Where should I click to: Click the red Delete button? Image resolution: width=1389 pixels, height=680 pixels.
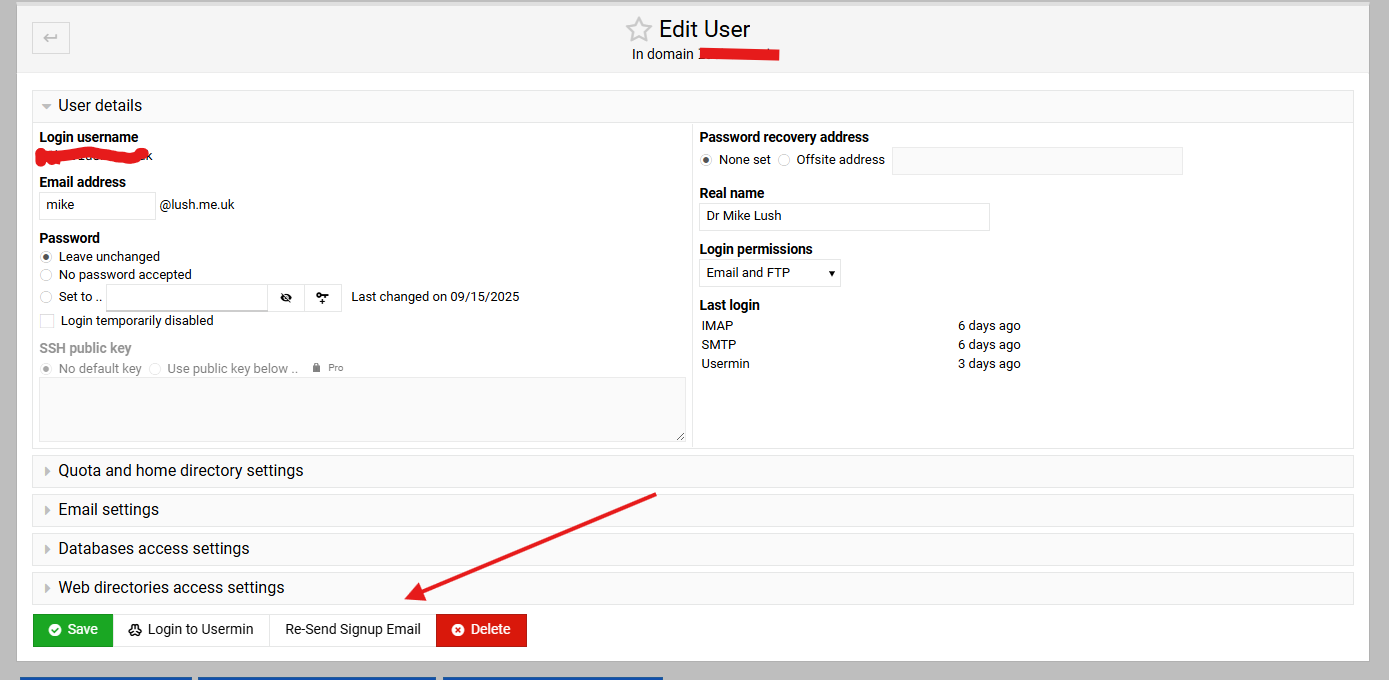[x=481, y=630]
